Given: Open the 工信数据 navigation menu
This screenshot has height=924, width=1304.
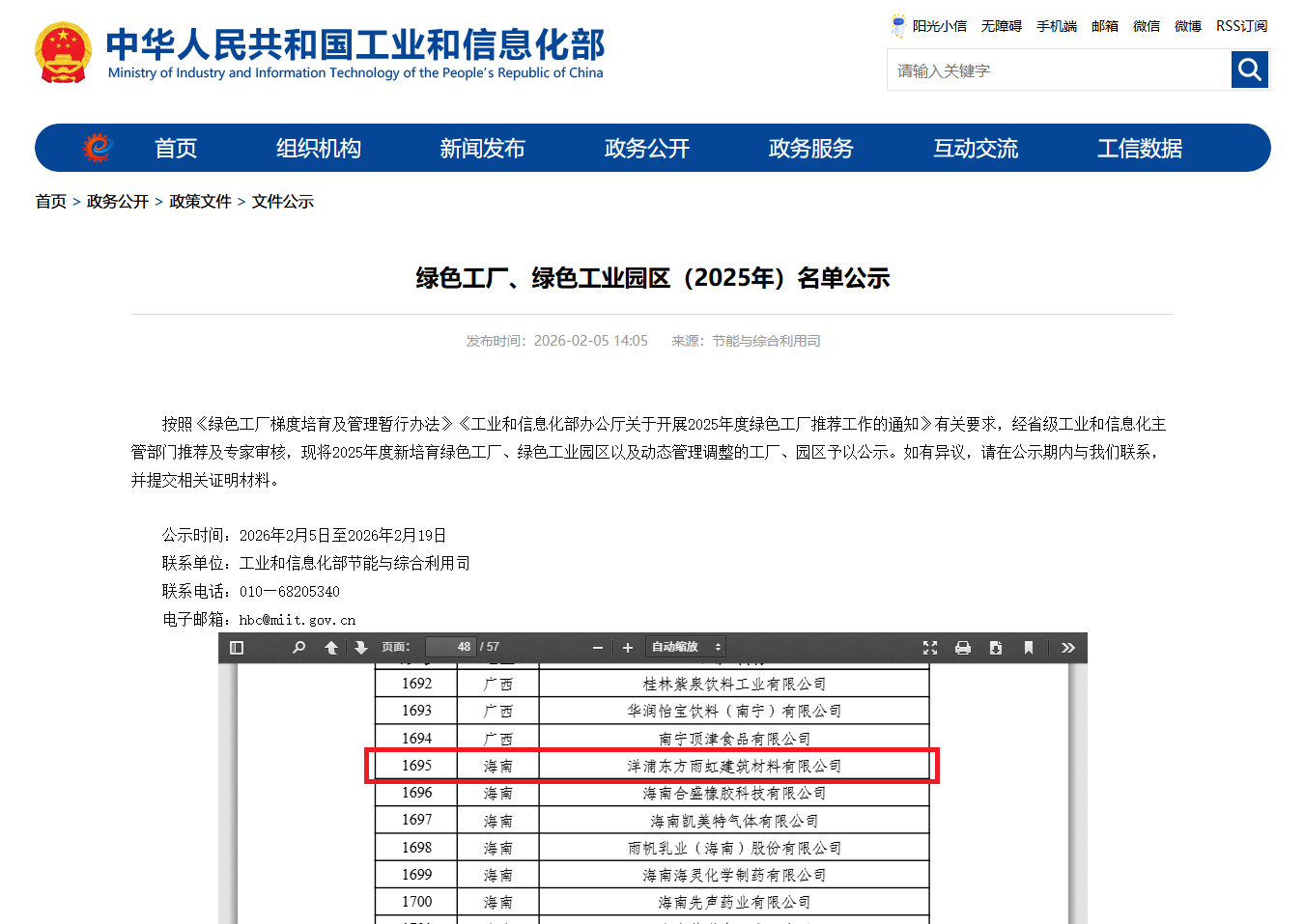Looking at the screenshot, I should [1139, 148].
